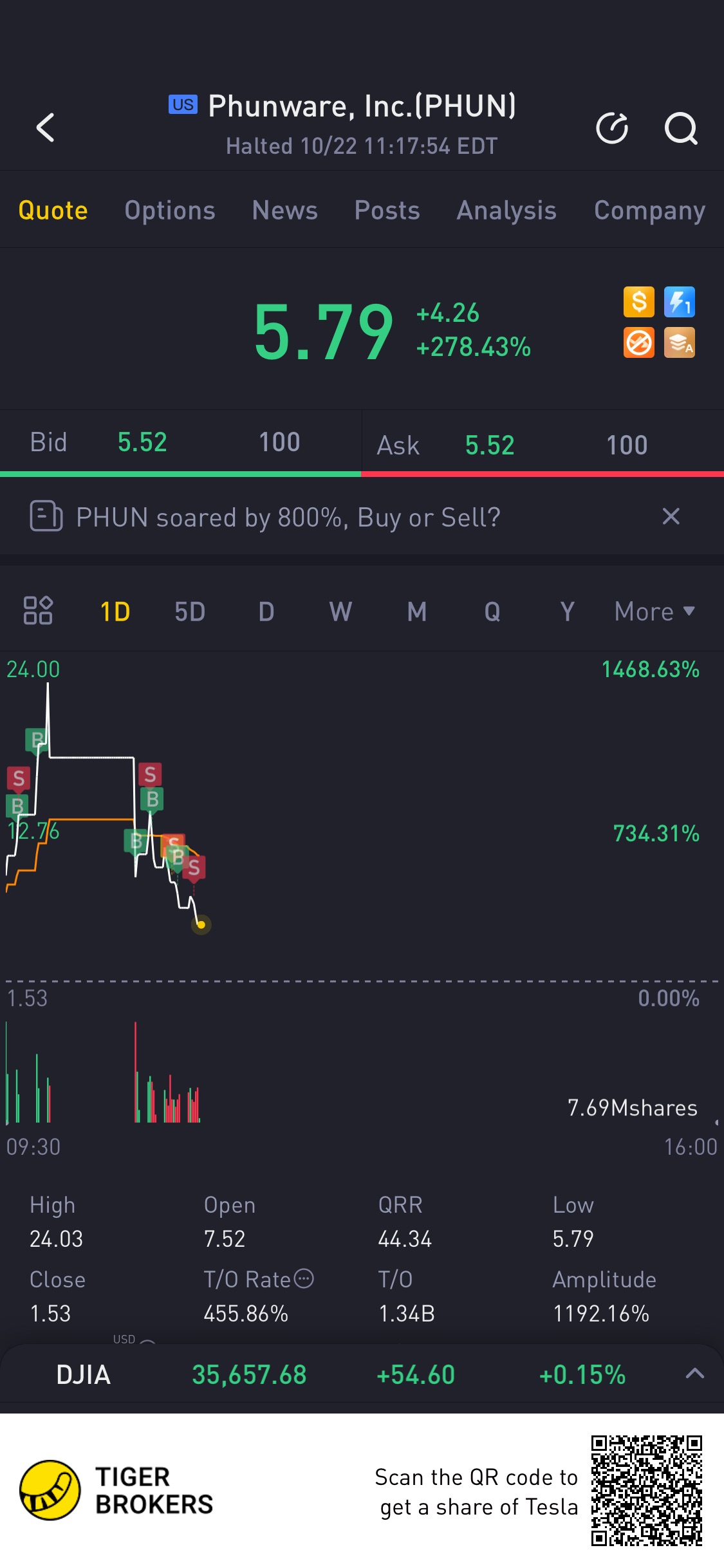Select the Q quarterly chart period
Image resolution: width=724 pixels, height=1568 pixels.
[x=492, y=611]
